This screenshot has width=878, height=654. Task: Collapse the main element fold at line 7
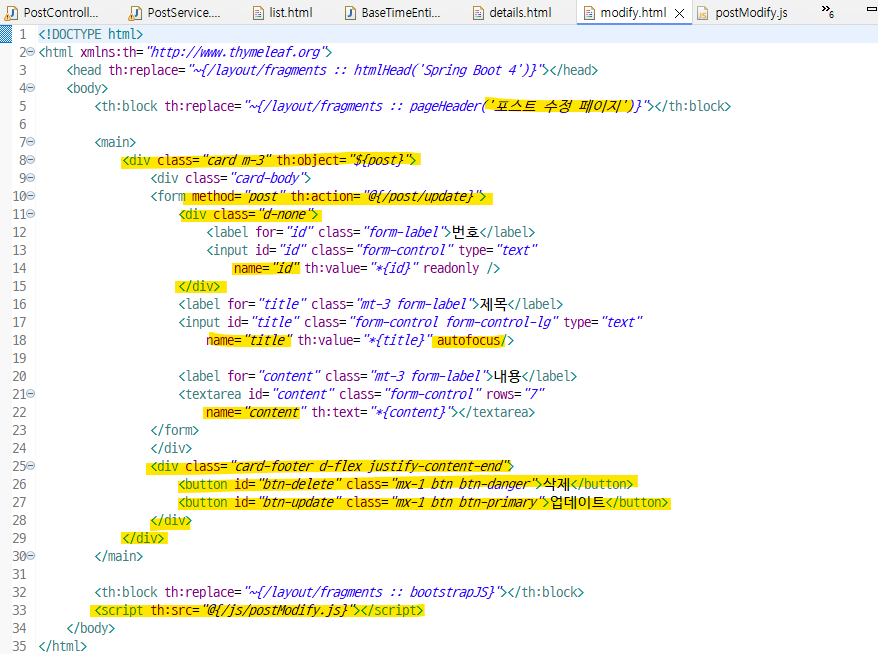31,142
